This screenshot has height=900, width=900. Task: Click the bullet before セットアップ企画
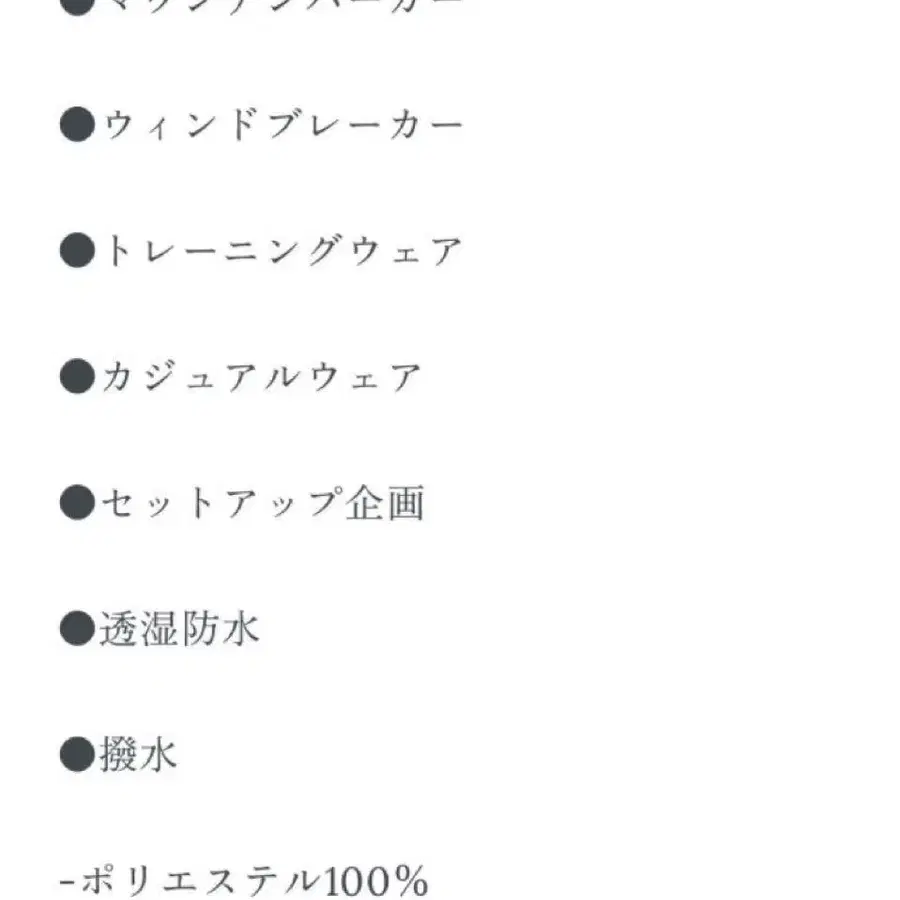(x=76, y=503)
